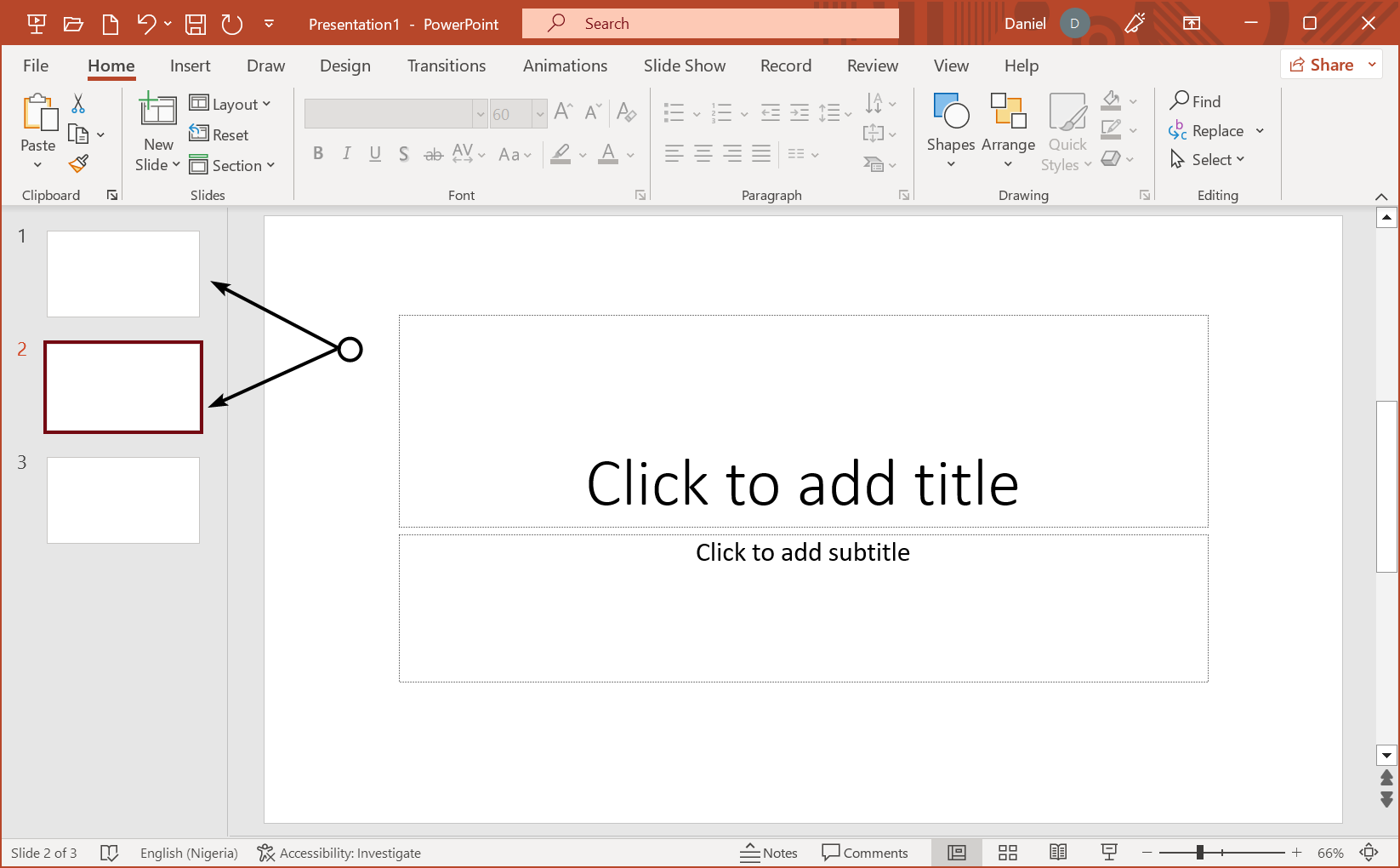Switch to the Transitions tab
This screenshot has width=1400, height=868.
click(x=446, y=66)
